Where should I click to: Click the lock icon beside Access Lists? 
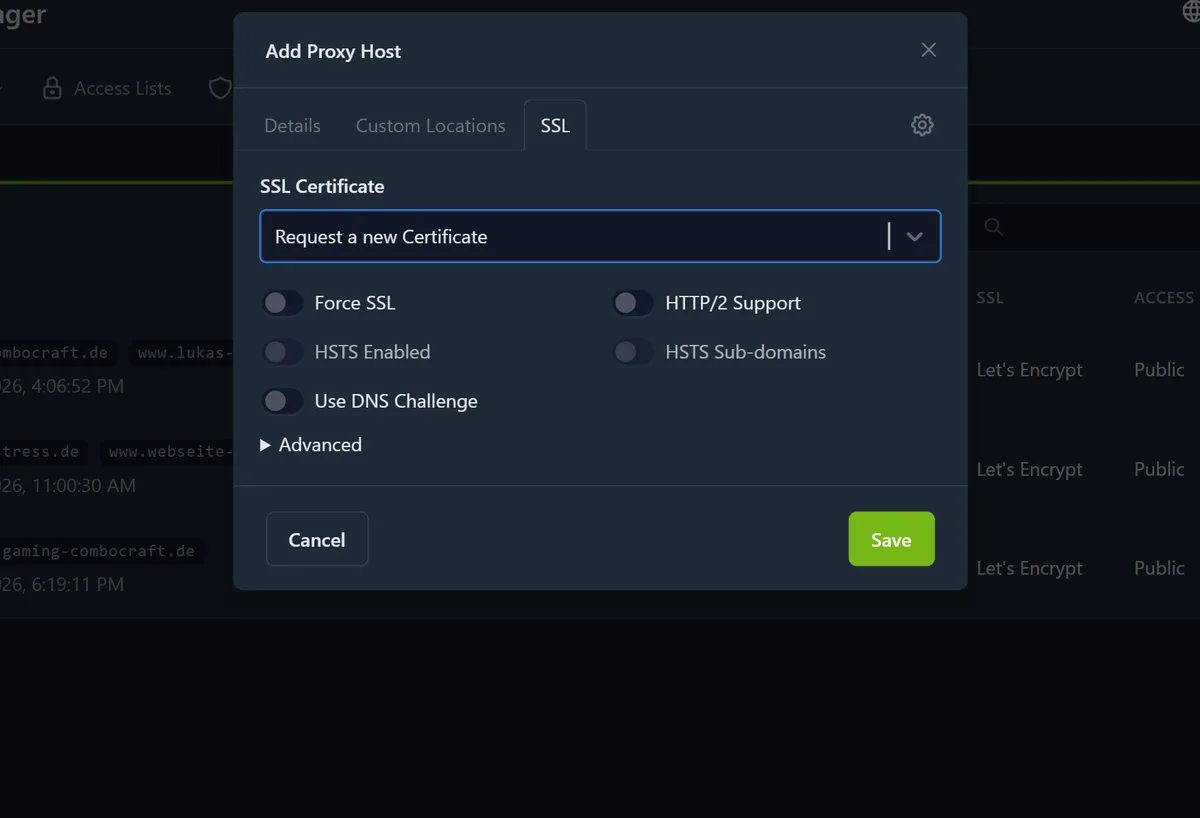pos(52,89)
